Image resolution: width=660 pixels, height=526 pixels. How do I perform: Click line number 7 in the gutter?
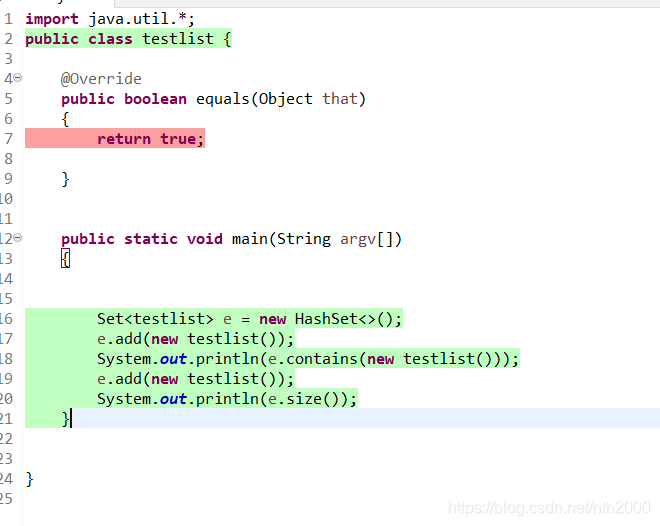tap(8, 138)
